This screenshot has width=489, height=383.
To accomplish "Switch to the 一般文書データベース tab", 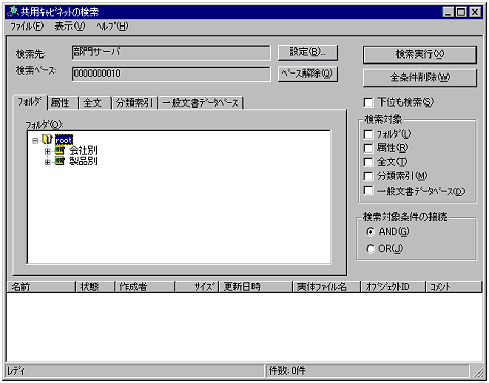I will pos(201,103).
